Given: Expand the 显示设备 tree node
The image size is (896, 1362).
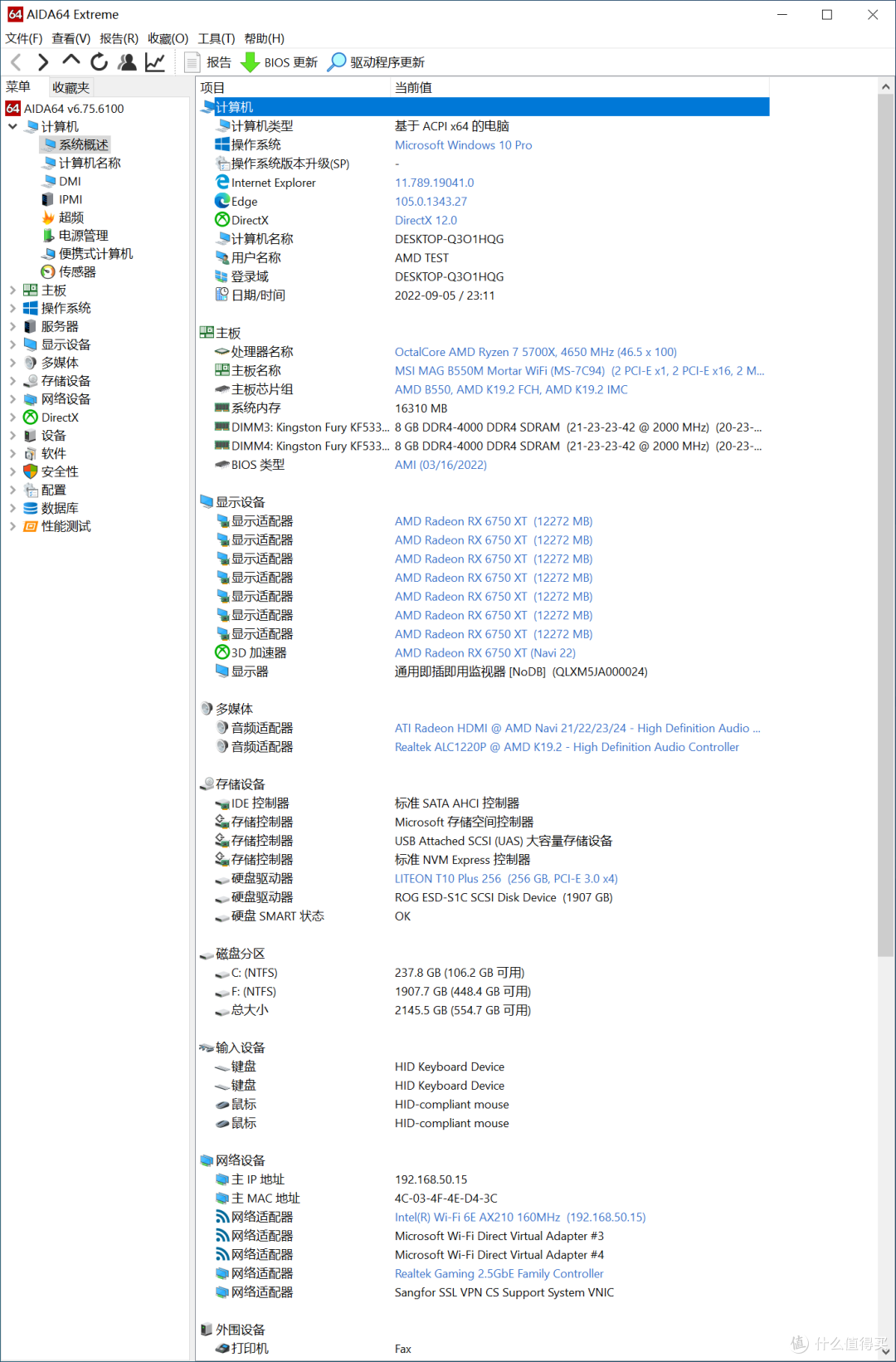Looking at the screenshot, I should coord(12,344).
